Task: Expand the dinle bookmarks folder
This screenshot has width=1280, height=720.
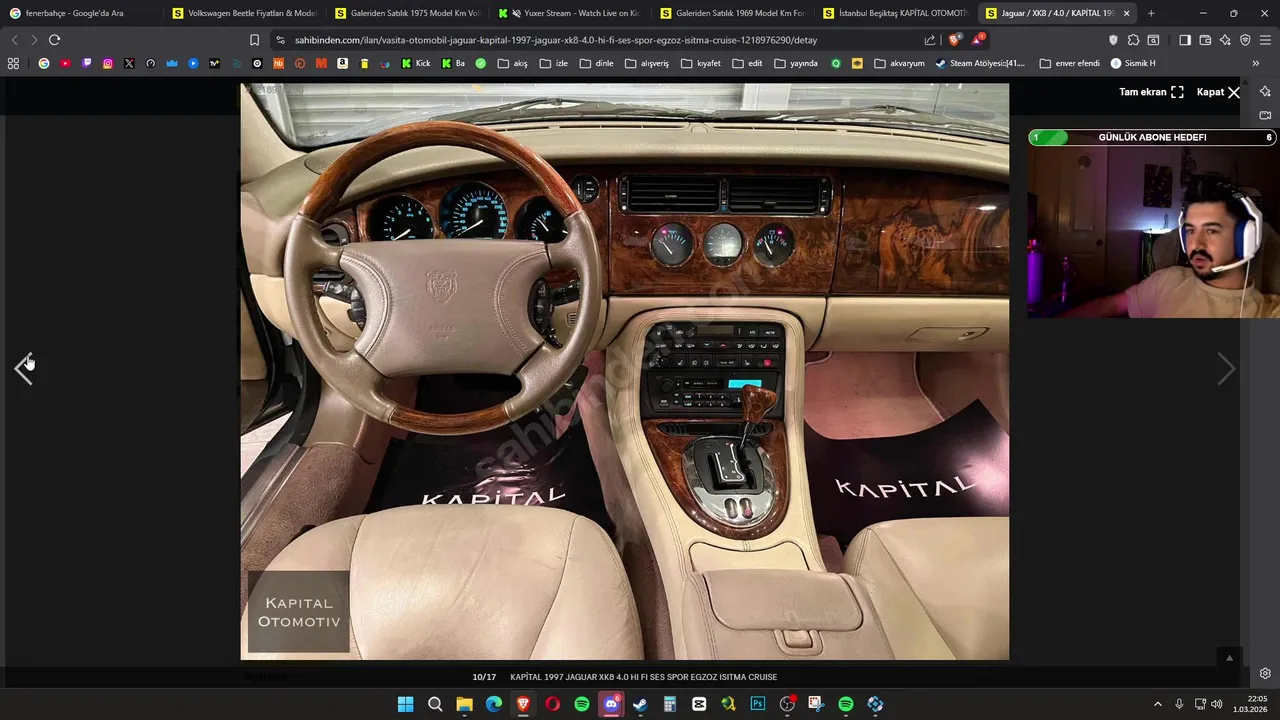Action: [x=597, y=63]
